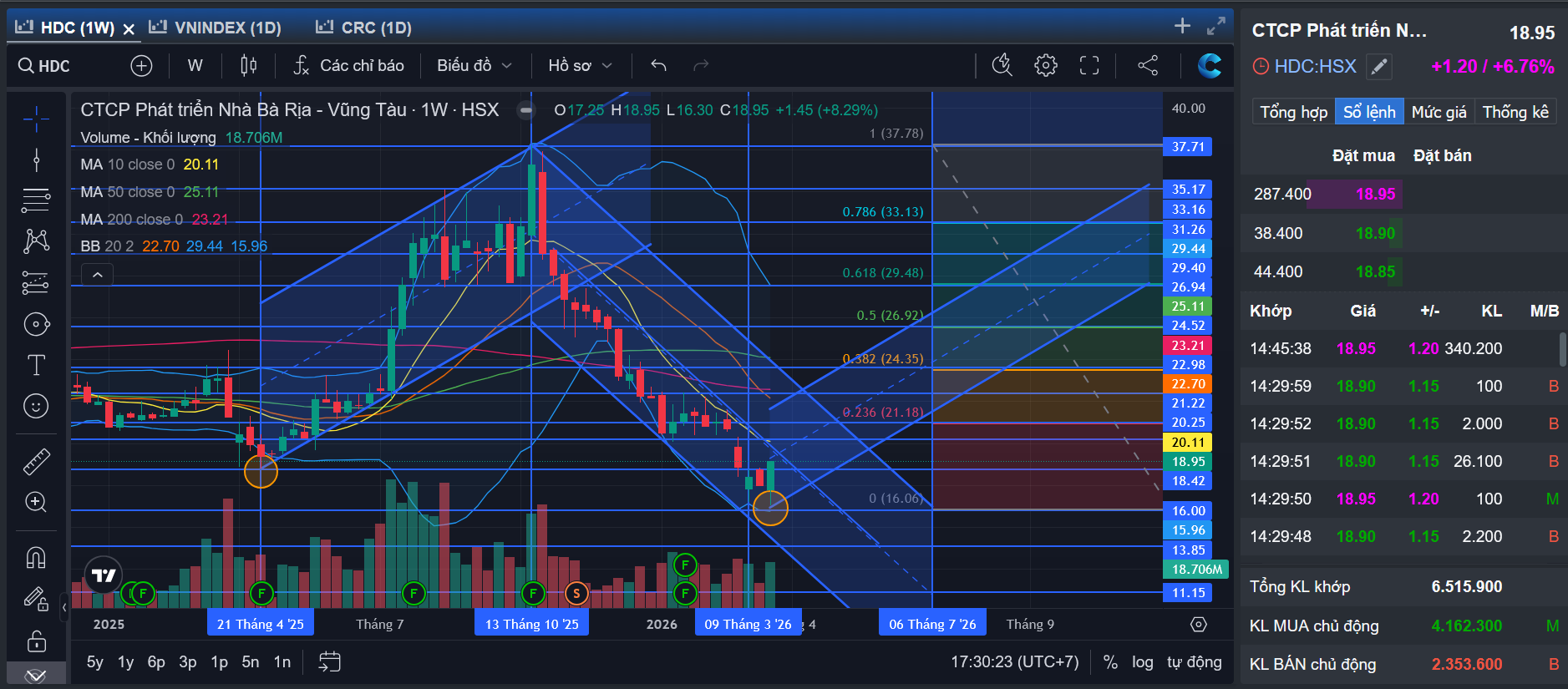Click the TradingView logo on the chart
The height and width of the screenshot is (689, 1568).
104,575
